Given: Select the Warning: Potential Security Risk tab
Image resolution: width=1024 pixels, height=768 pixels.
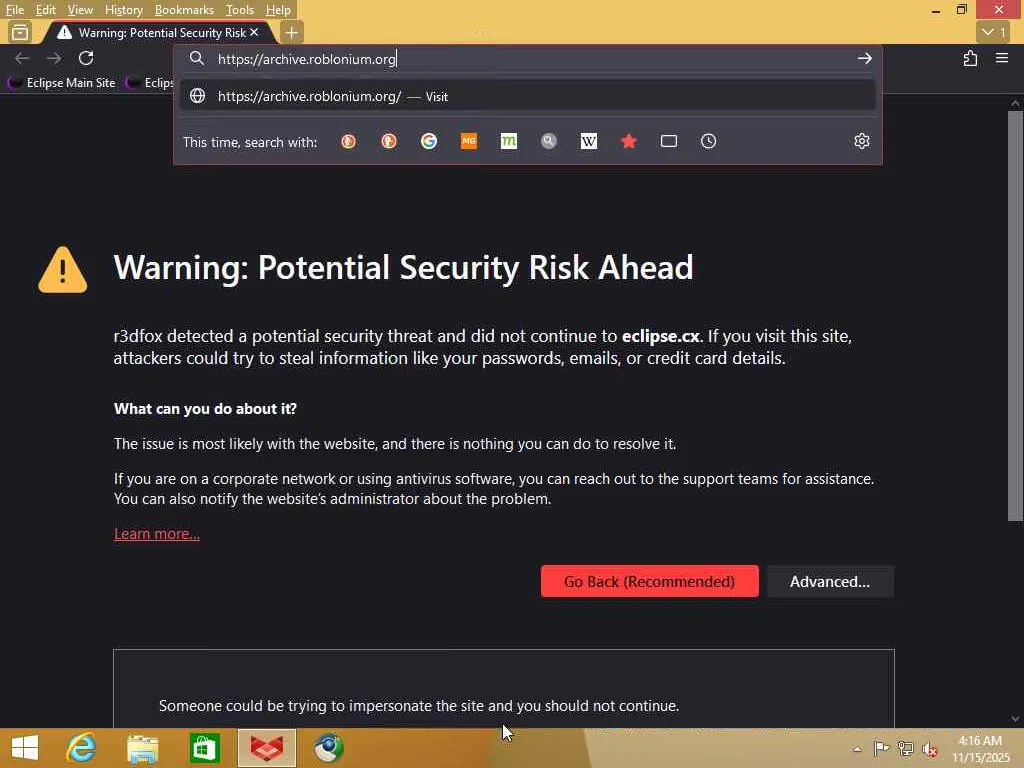Looking at the screenshot, I should [x=157, y=32].
